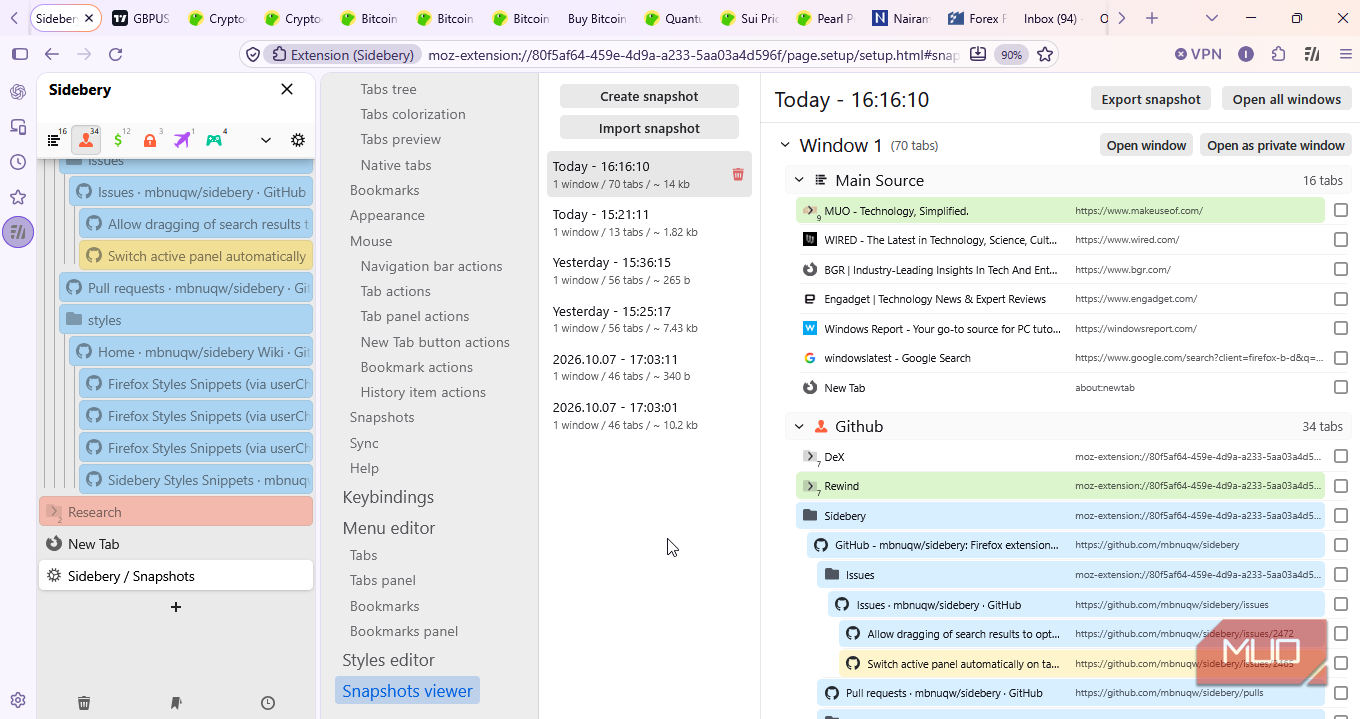Check the box for the Rewind row
Viewport: 1360px width, 719px height.
pos(1341,486)
